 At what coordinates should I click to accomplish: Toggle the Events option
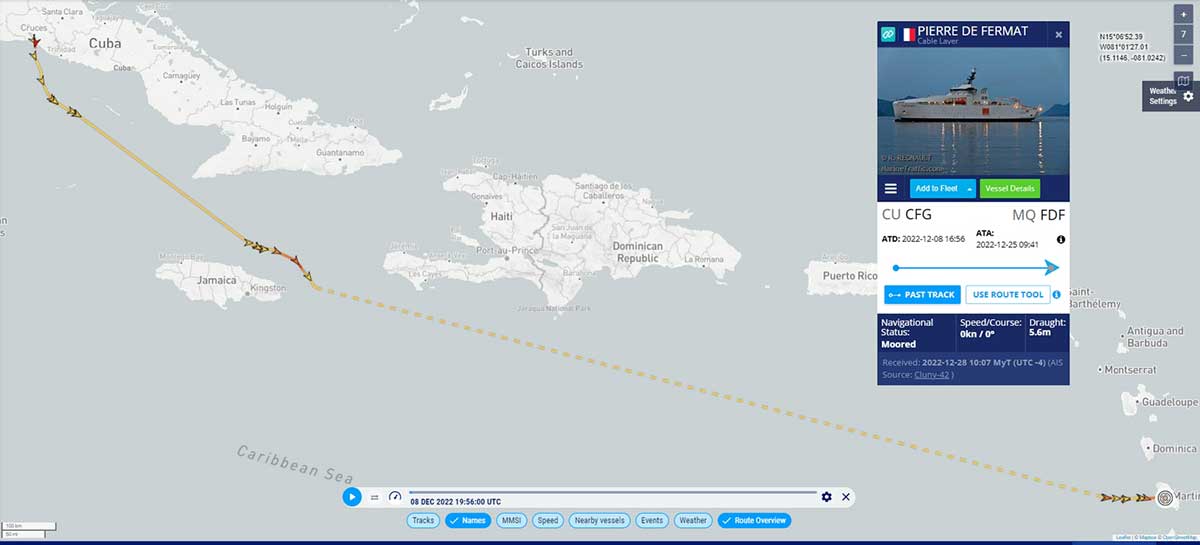click(x=653, y=520)
